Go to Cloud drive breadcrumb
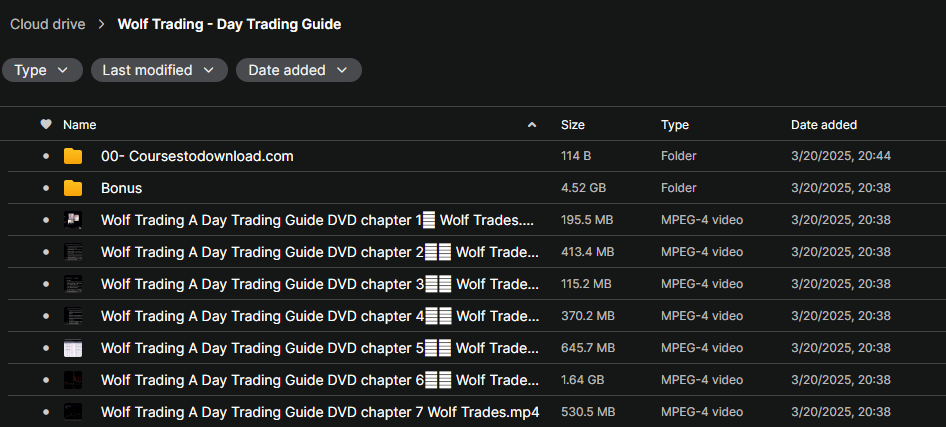This screenshot has width=946, height=427. (48, 24)
